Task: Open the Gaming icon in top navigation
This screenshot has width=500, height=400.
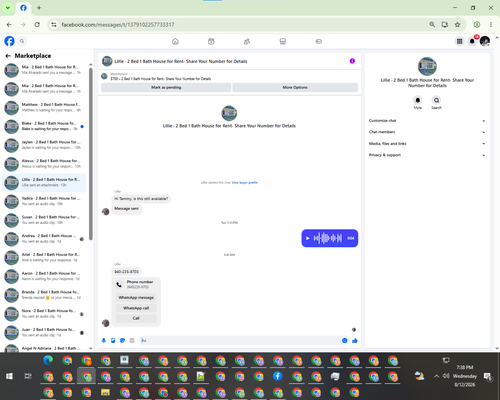Action: pyautogui.click(x=319, y=41)
